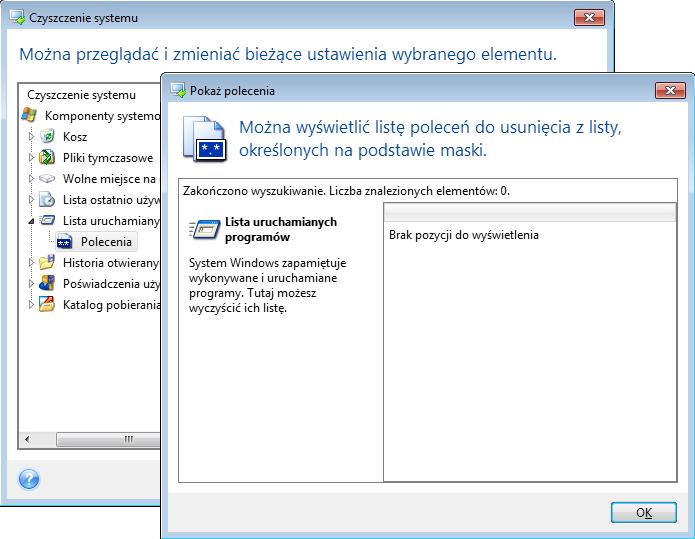Expand the Historia otwierany tree node

pos(31,262)
